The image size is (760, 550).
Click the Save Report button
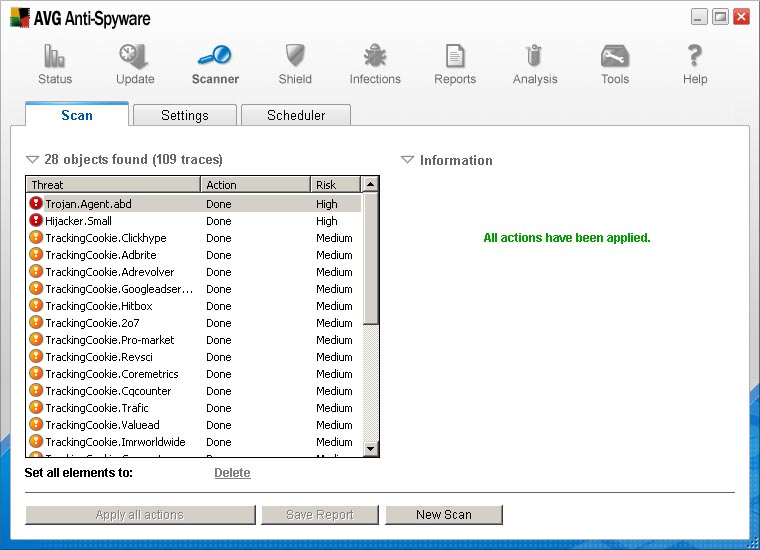[x=320, y=515]
